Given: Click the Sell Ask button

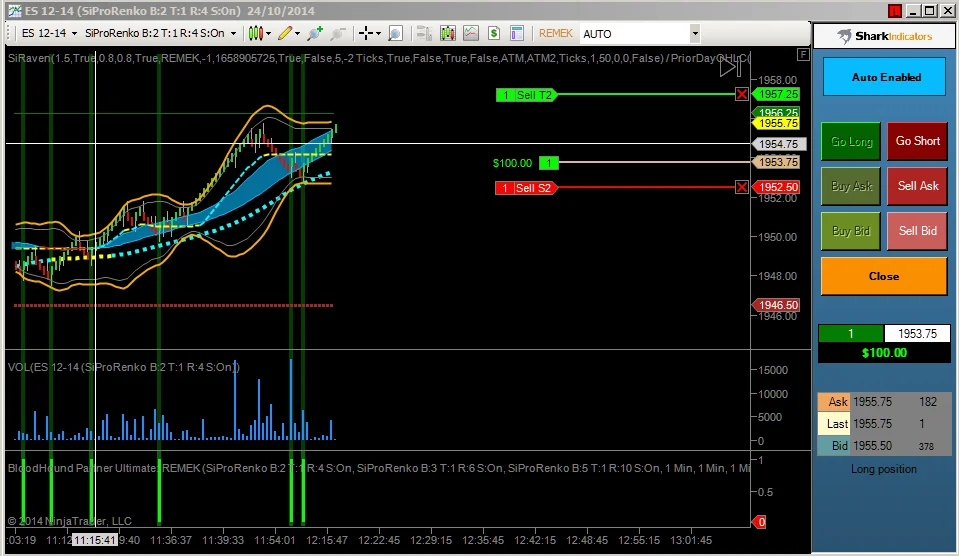Looking at the screenshot, I should 917,186.
